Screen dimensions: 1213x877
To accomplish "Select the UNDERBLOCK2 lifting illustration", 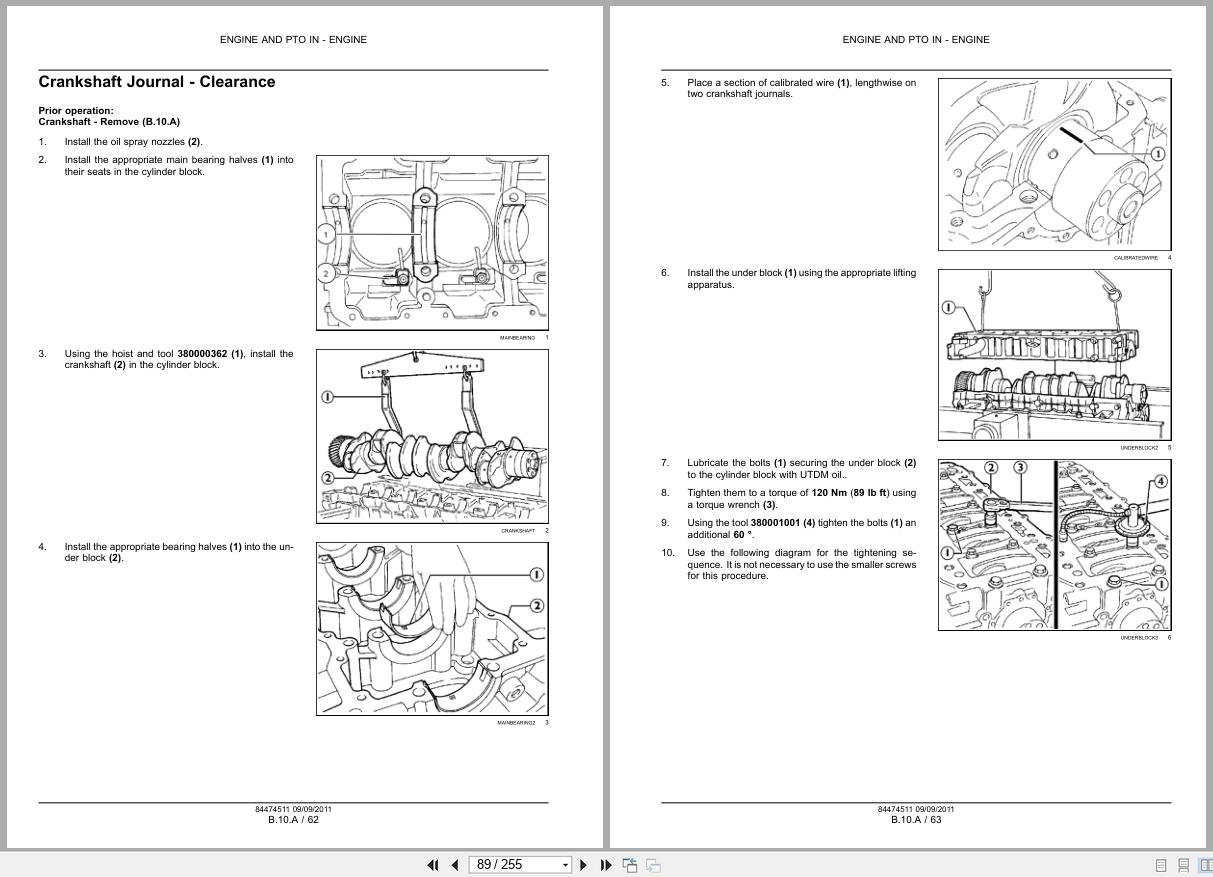I will [x=1054, y=353].
